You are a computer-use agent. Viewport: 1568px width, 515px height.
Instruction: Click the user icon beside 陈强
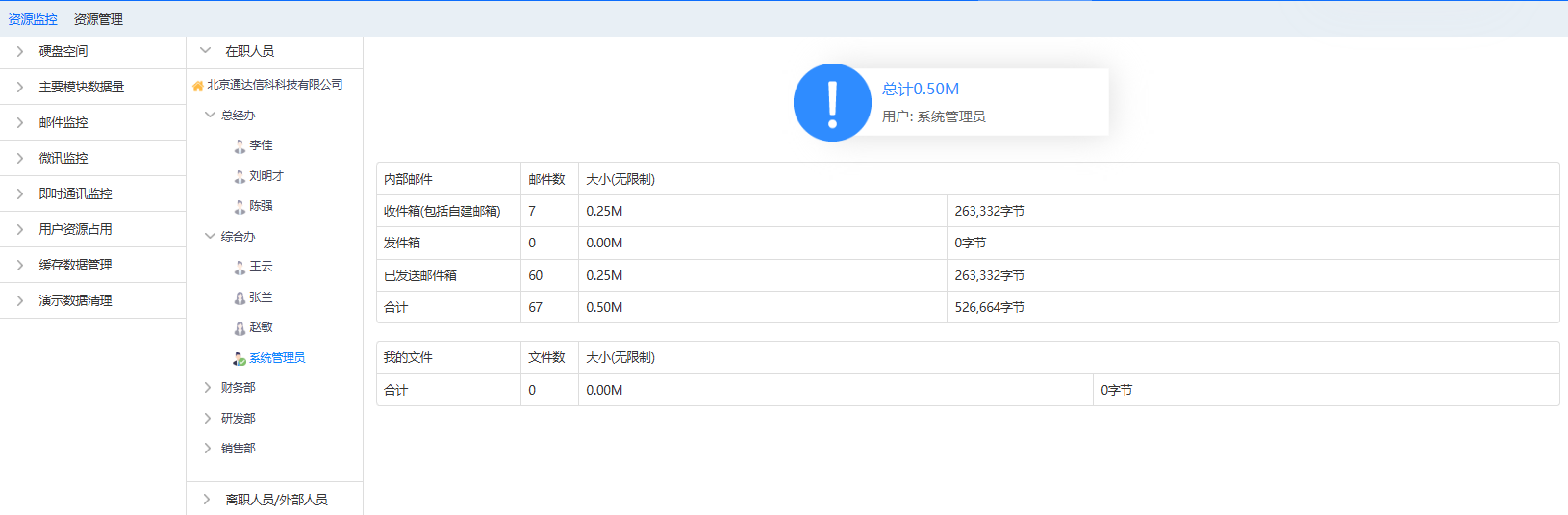tap(240, 207)
